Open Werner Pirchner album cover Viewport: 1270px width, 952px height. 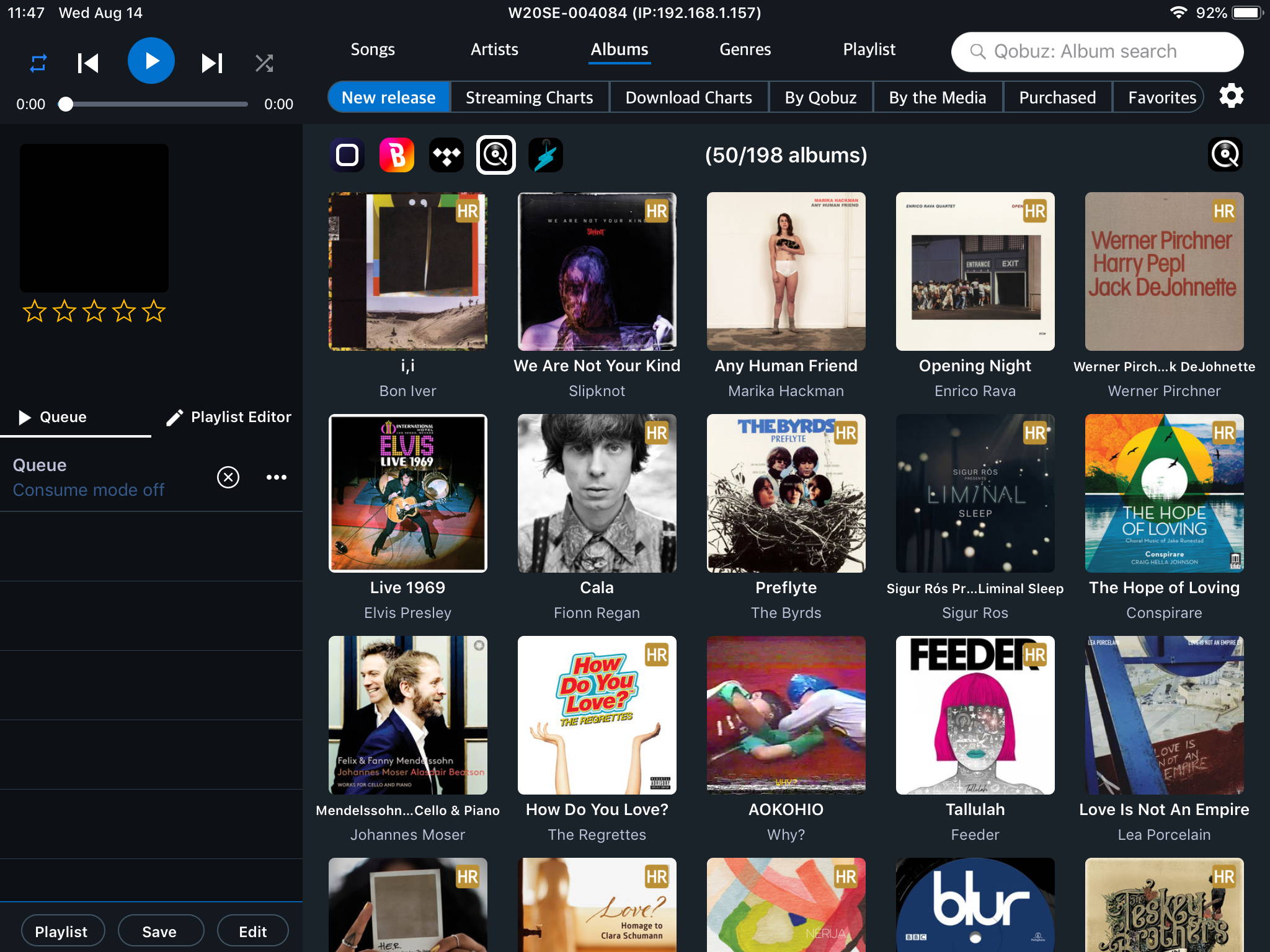1165,271
